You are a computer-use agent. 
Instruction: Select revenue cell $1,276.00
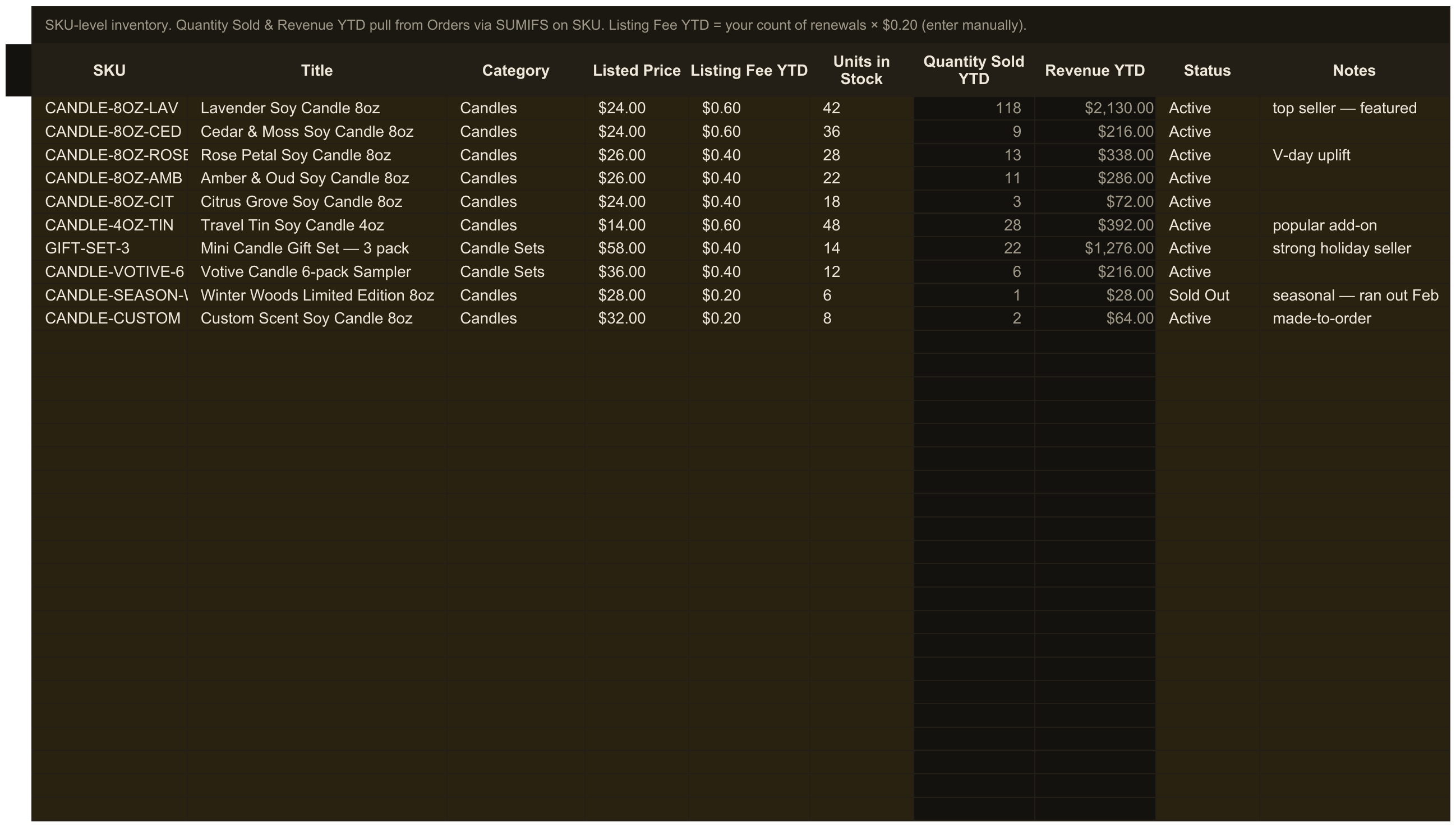[x=1095, y=248]
